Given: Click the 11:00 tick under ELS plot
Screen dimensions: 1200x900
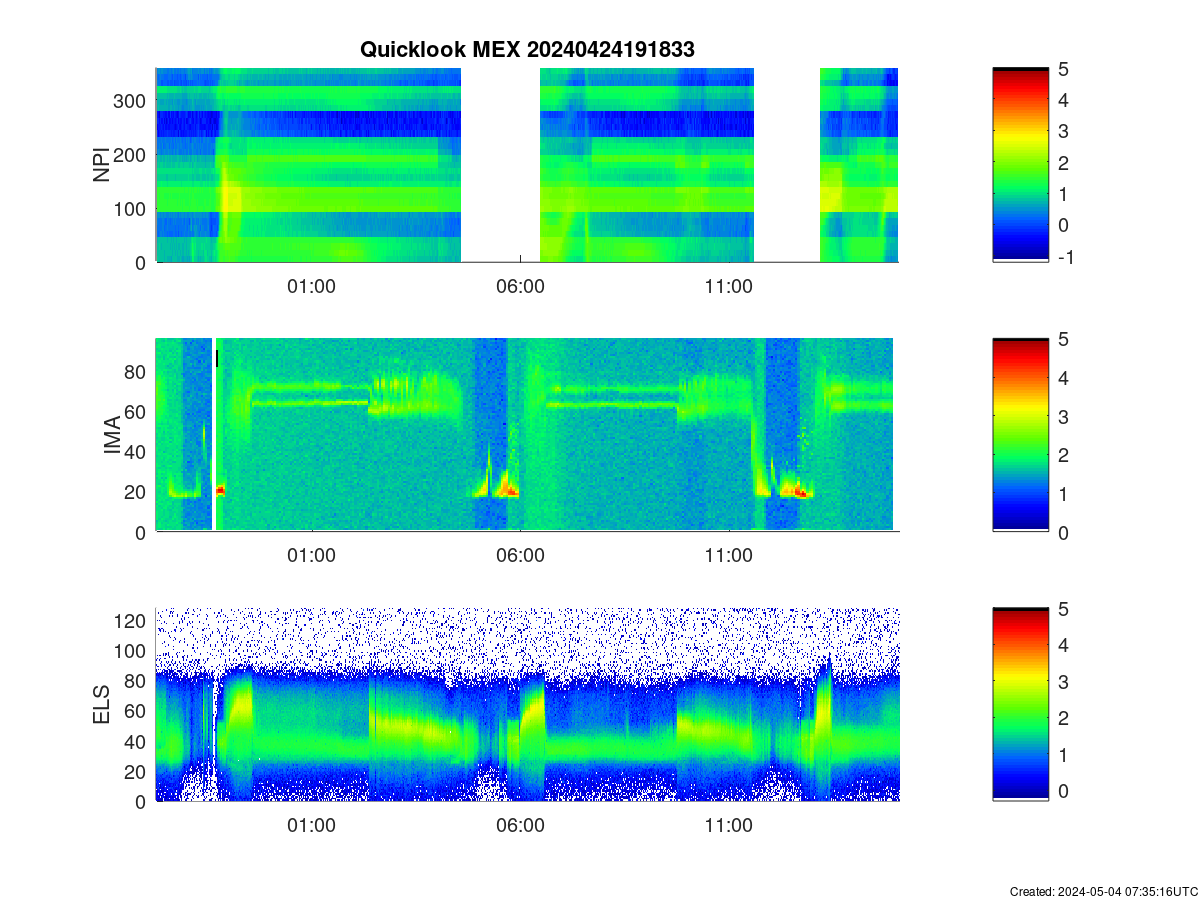Looking at the screenshot, I should coord(728,826).
